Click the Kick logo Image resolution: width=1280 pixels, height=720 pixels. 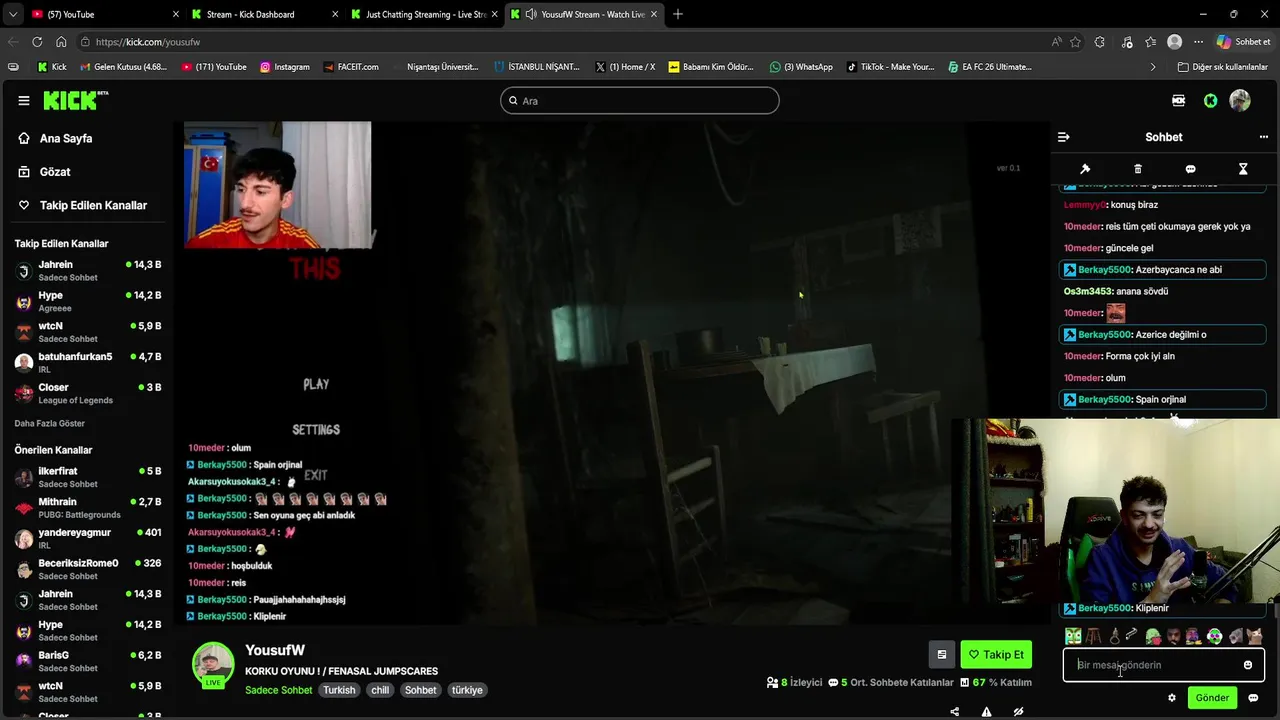(74, 100)
